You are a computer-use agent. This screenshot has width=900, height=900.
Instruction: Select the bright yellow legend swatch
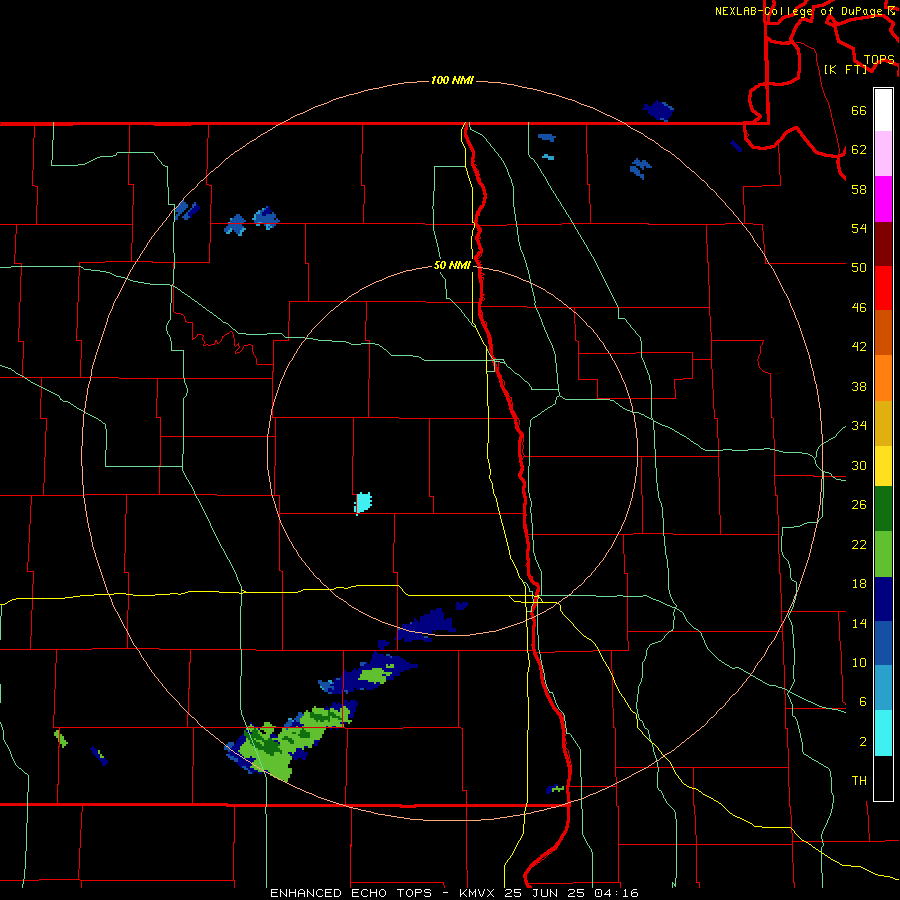point(883,465)
